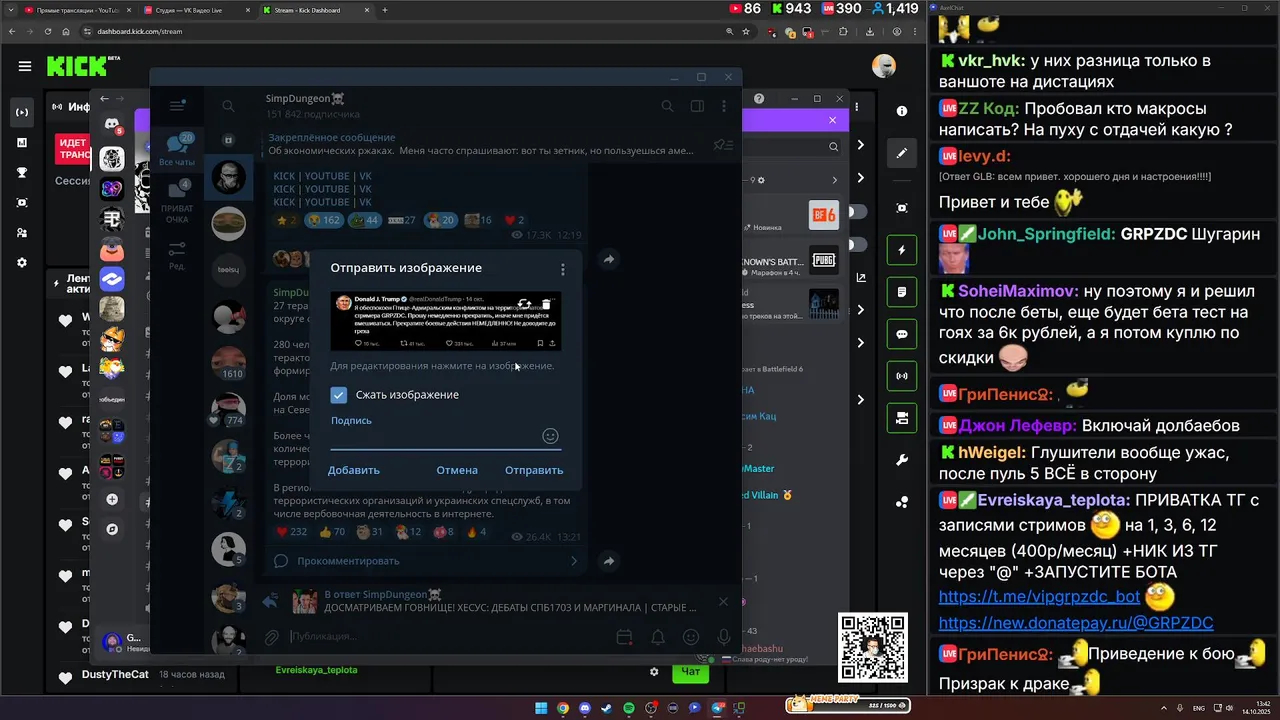Screen dimensions: 1280x720
Task: Click the info icon in Kick right toolbar
Action: (x=902, y=111)
